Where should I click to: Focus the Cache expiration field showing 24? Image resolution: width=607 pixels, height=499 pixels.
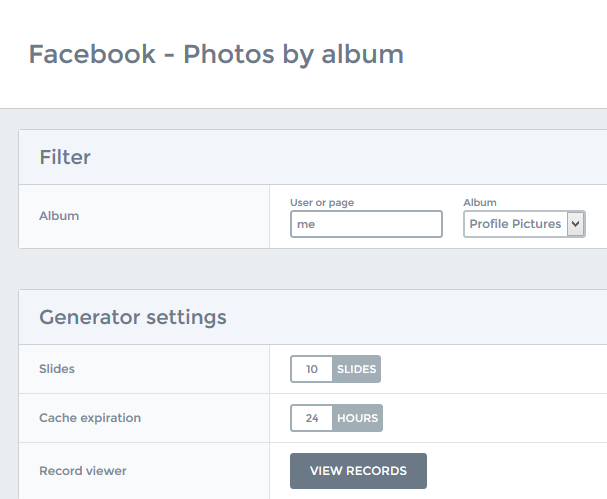point(312,418)
